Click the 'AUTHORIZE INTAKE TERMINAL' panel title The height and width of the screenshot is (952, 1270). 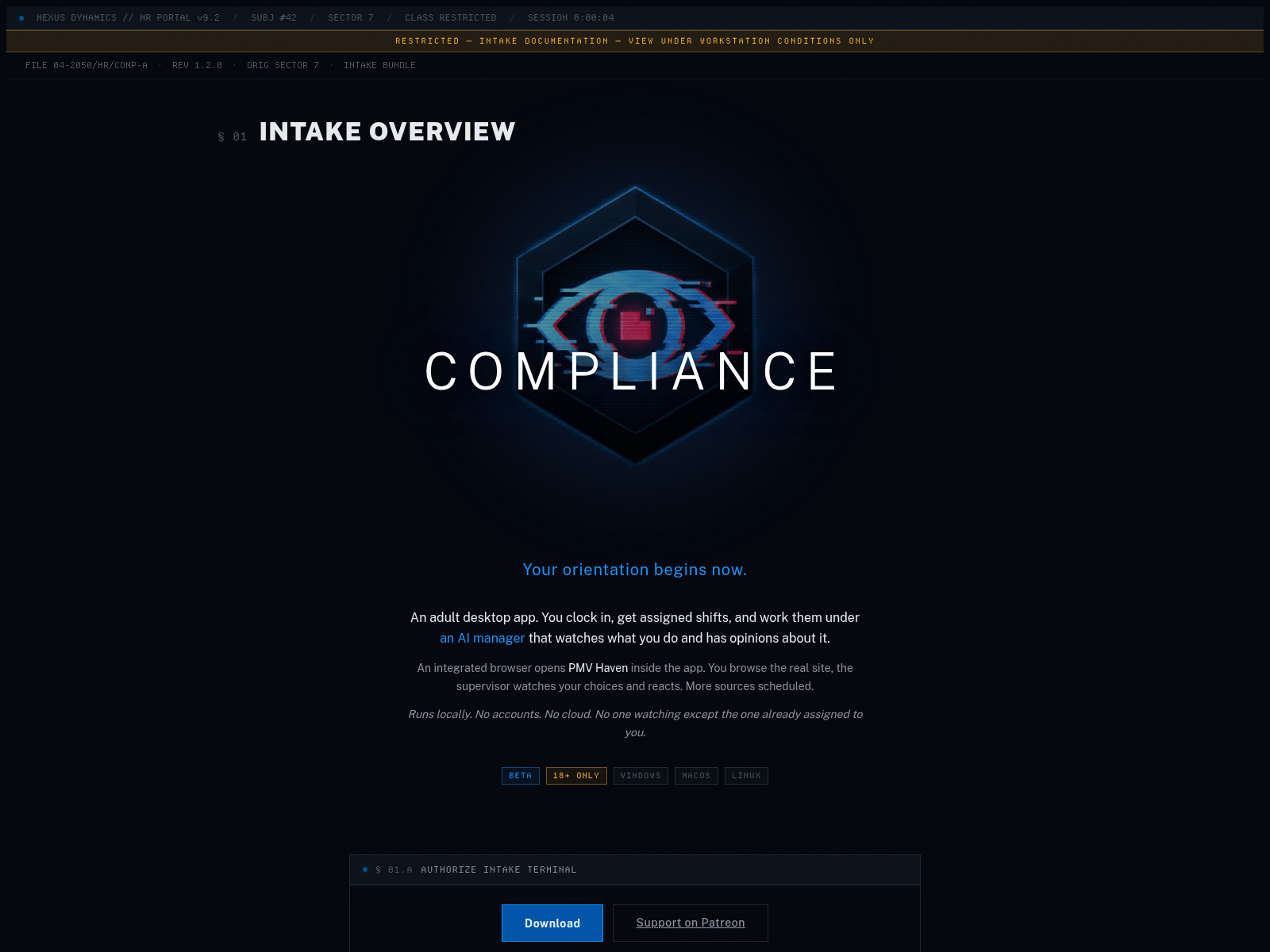point(498,869)
